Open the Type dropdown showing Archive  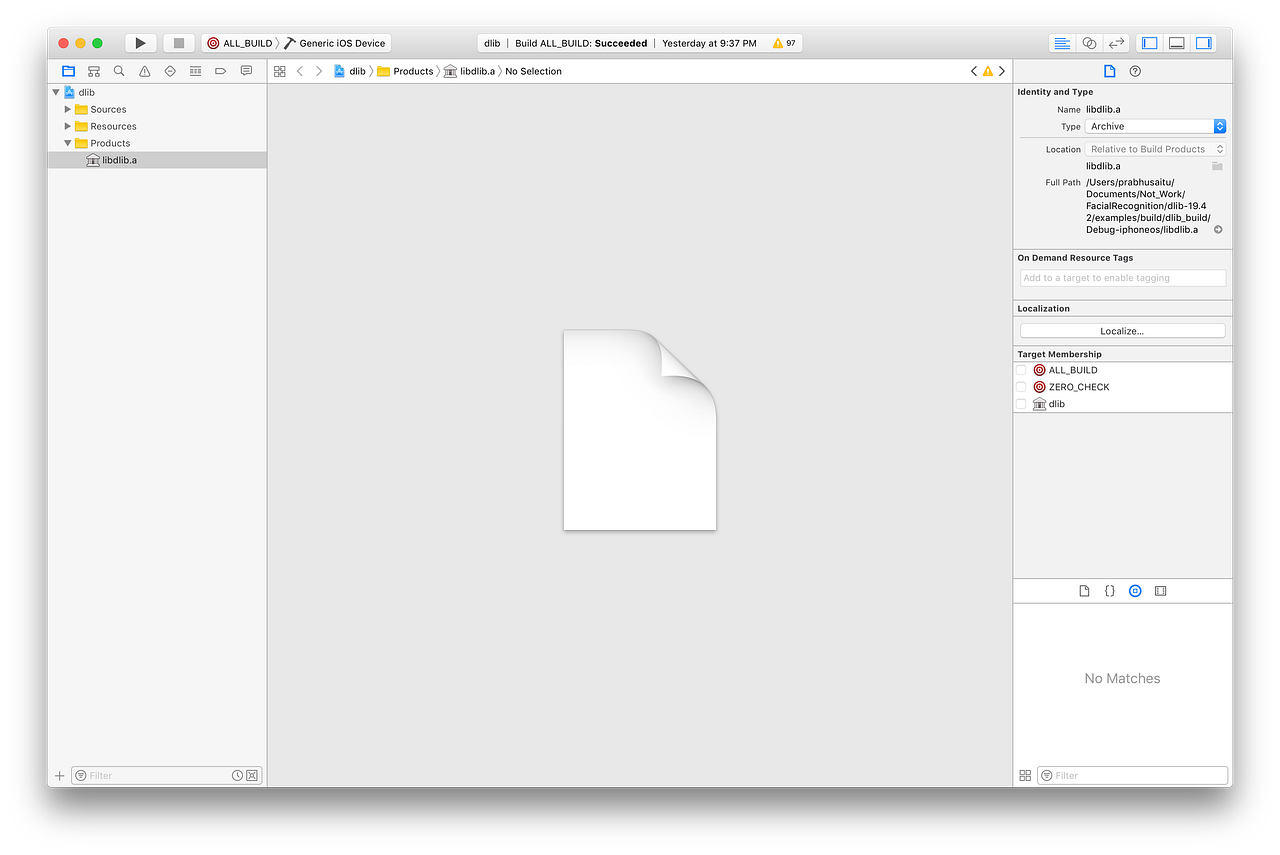1155,126
